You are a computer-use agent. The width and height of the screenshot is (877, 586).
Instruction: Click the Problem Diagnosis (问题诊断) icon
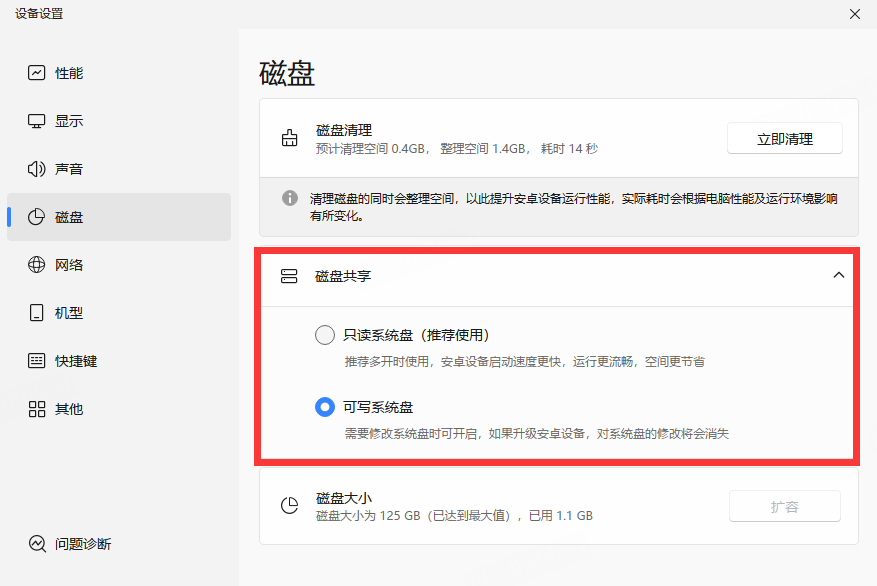[37, 544]
